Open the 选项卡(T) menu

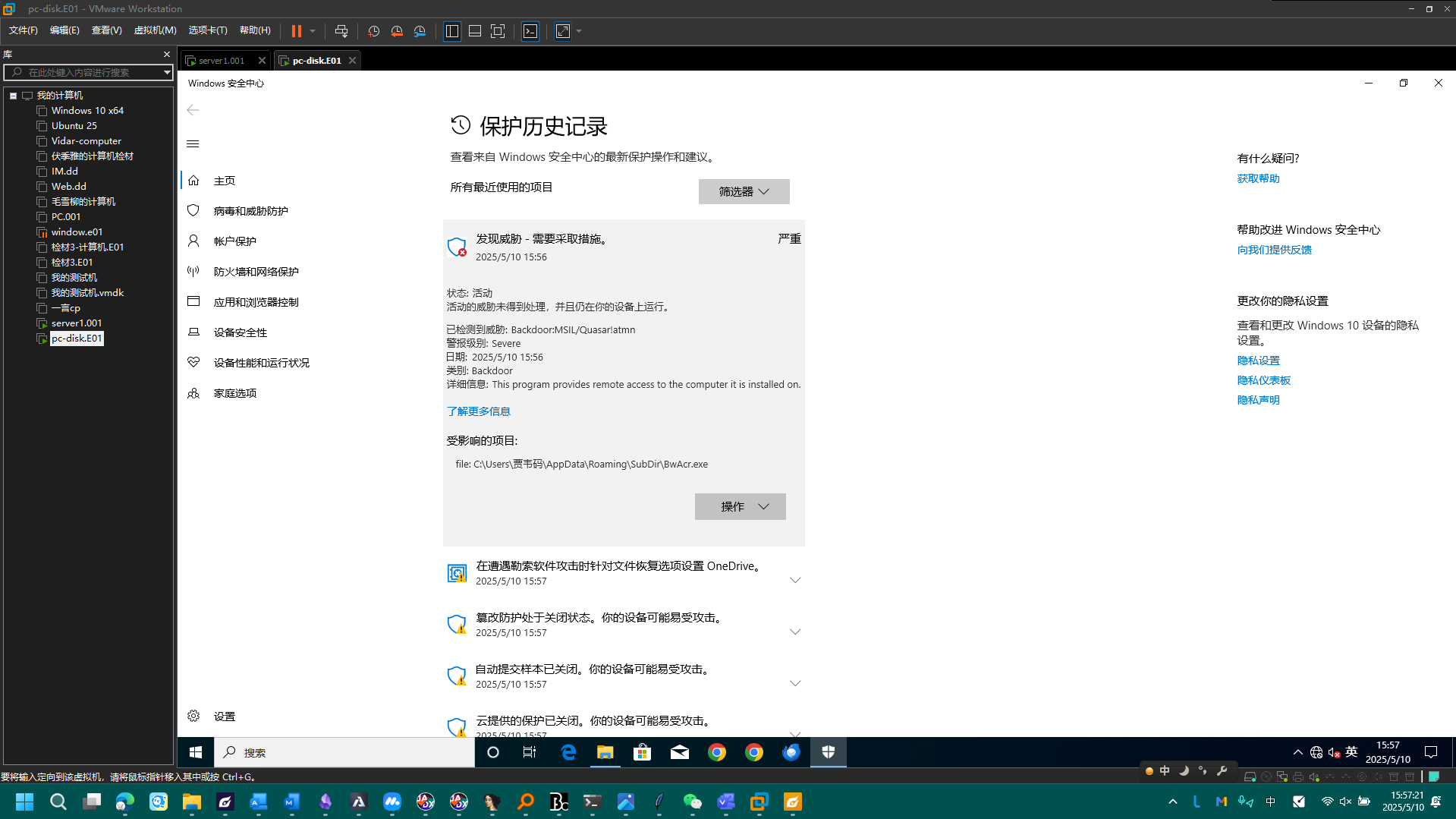207,30
